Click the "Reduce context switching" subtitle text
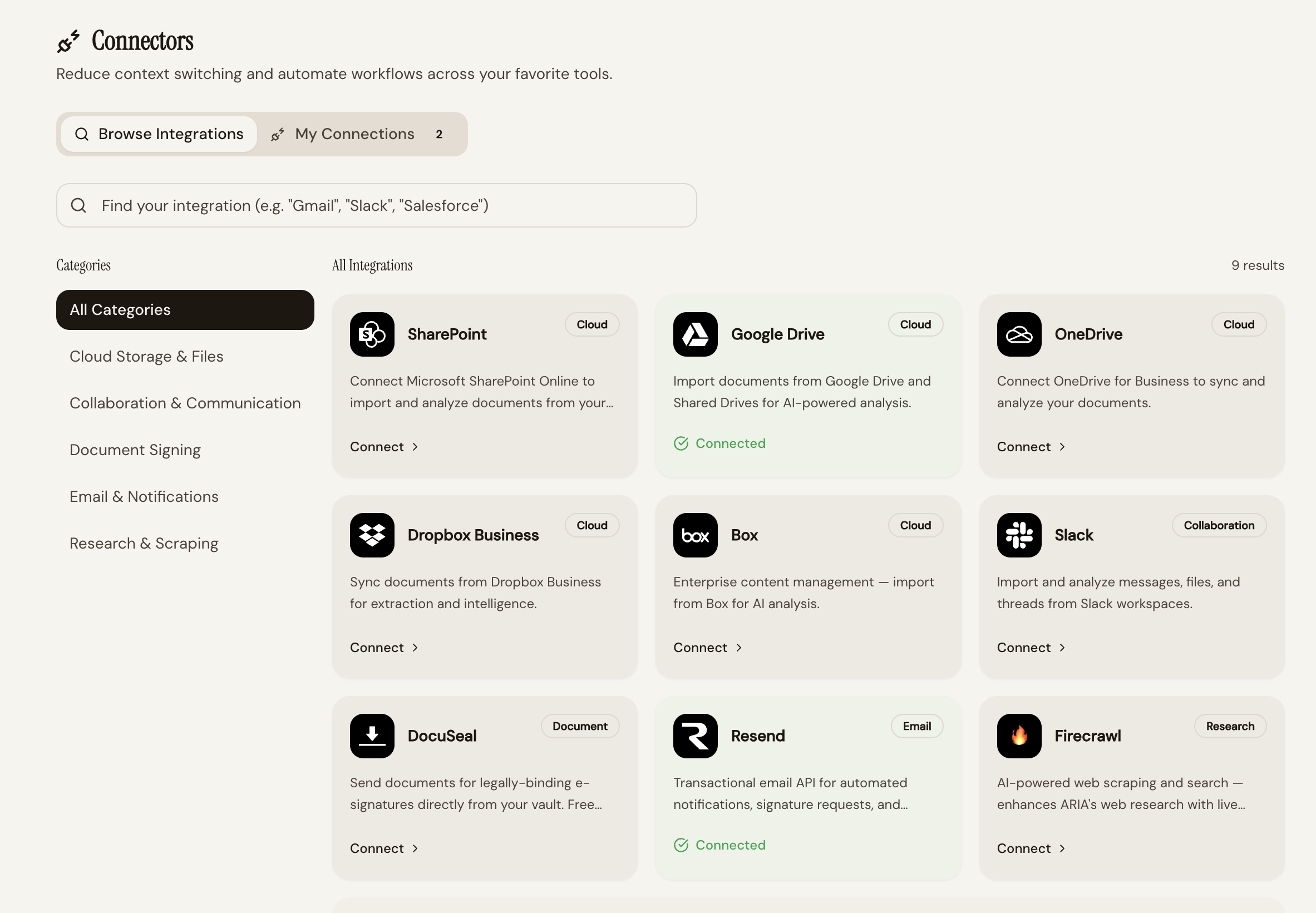 pos(334,74)
